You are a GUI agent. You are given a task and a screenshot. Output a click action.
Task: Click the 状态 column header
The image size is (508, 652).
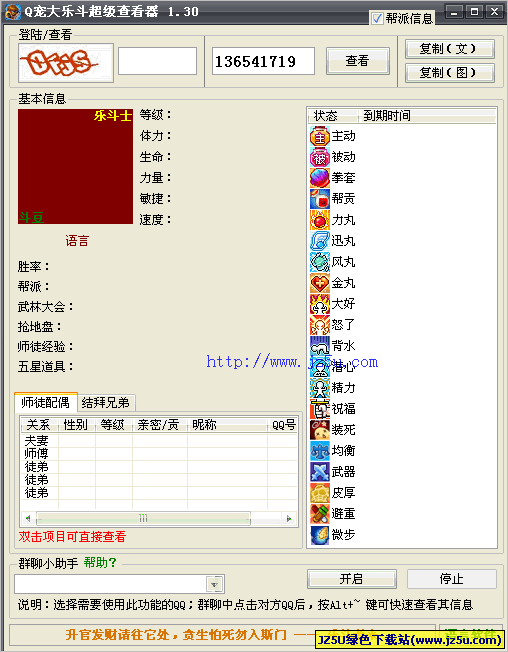(x=333, y=116)
